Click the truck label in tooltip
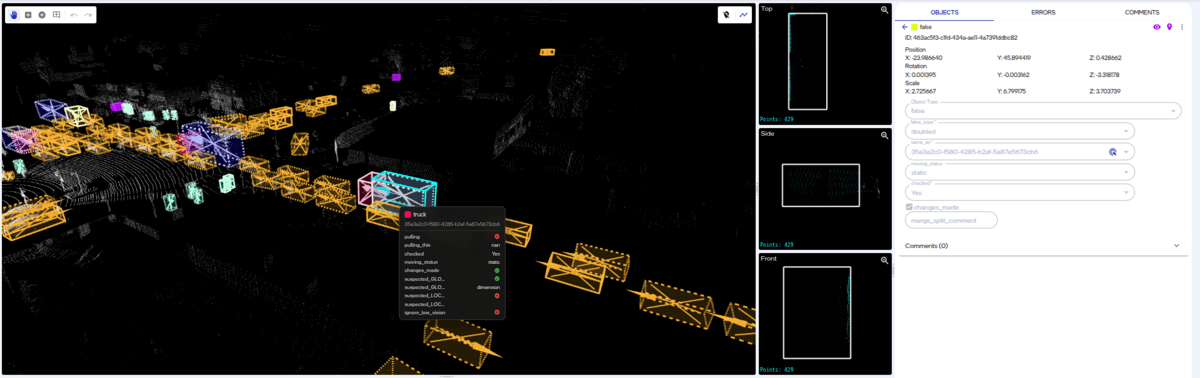1200x378 pixels. pyautogui.click(x=420, y=214)
